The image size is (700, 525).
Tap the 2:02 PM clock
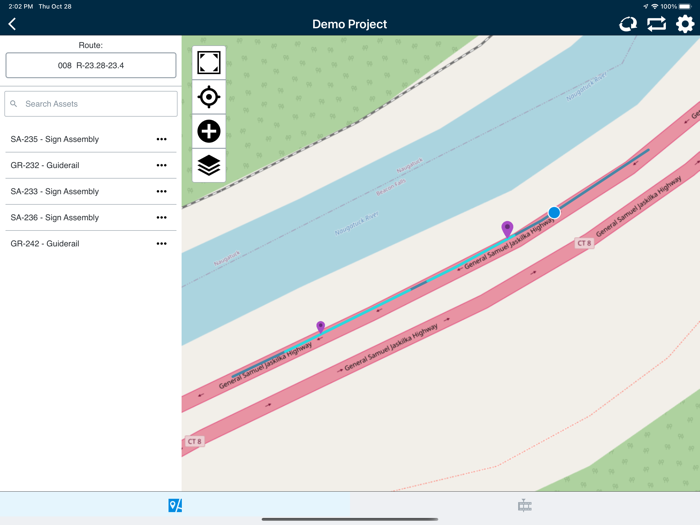21,6
